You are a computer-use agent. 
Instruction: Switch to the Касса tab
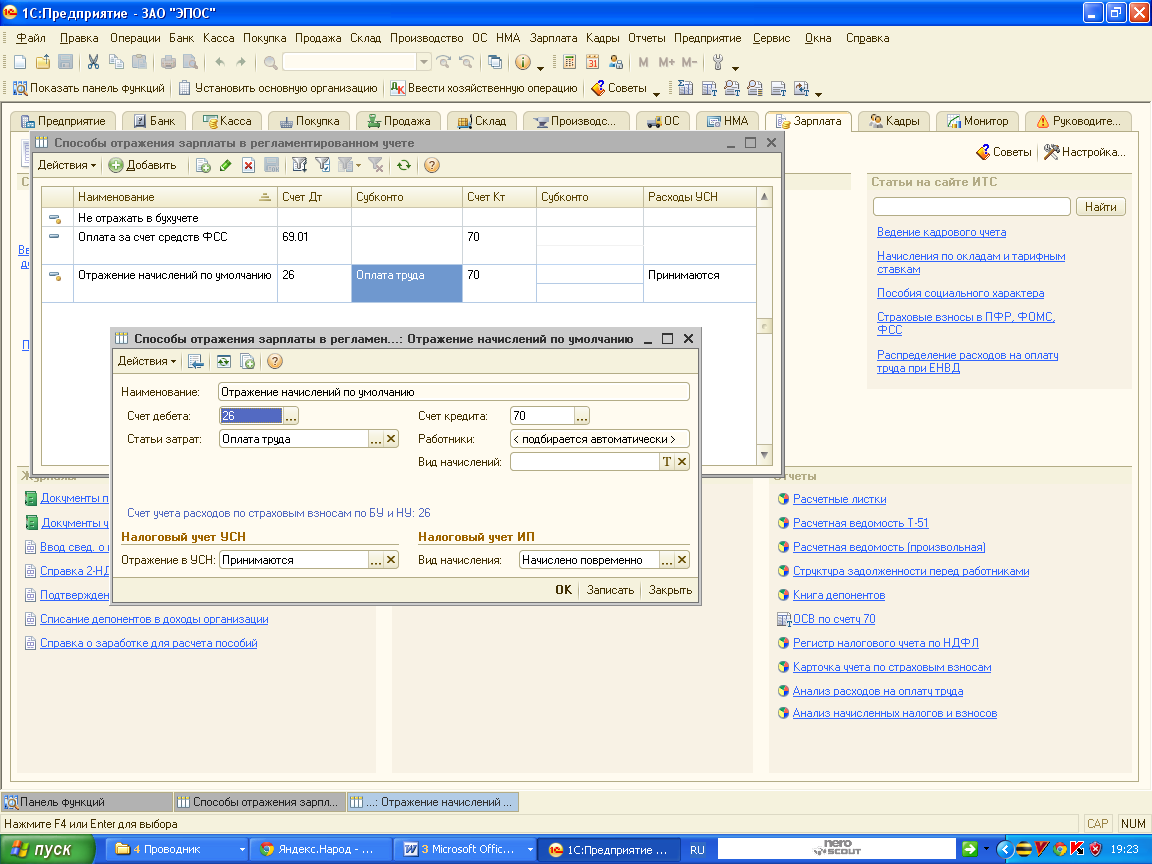click(227, 121)
